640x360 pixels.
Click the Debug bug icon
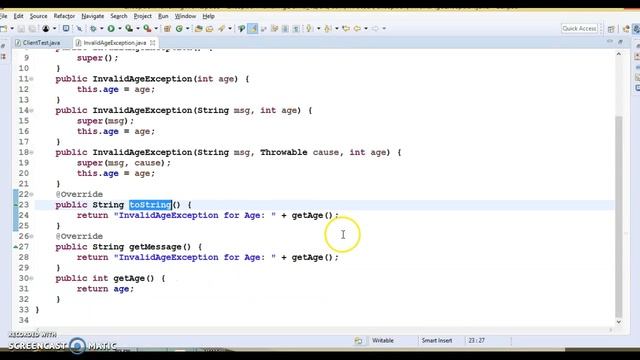click(93, 29)
